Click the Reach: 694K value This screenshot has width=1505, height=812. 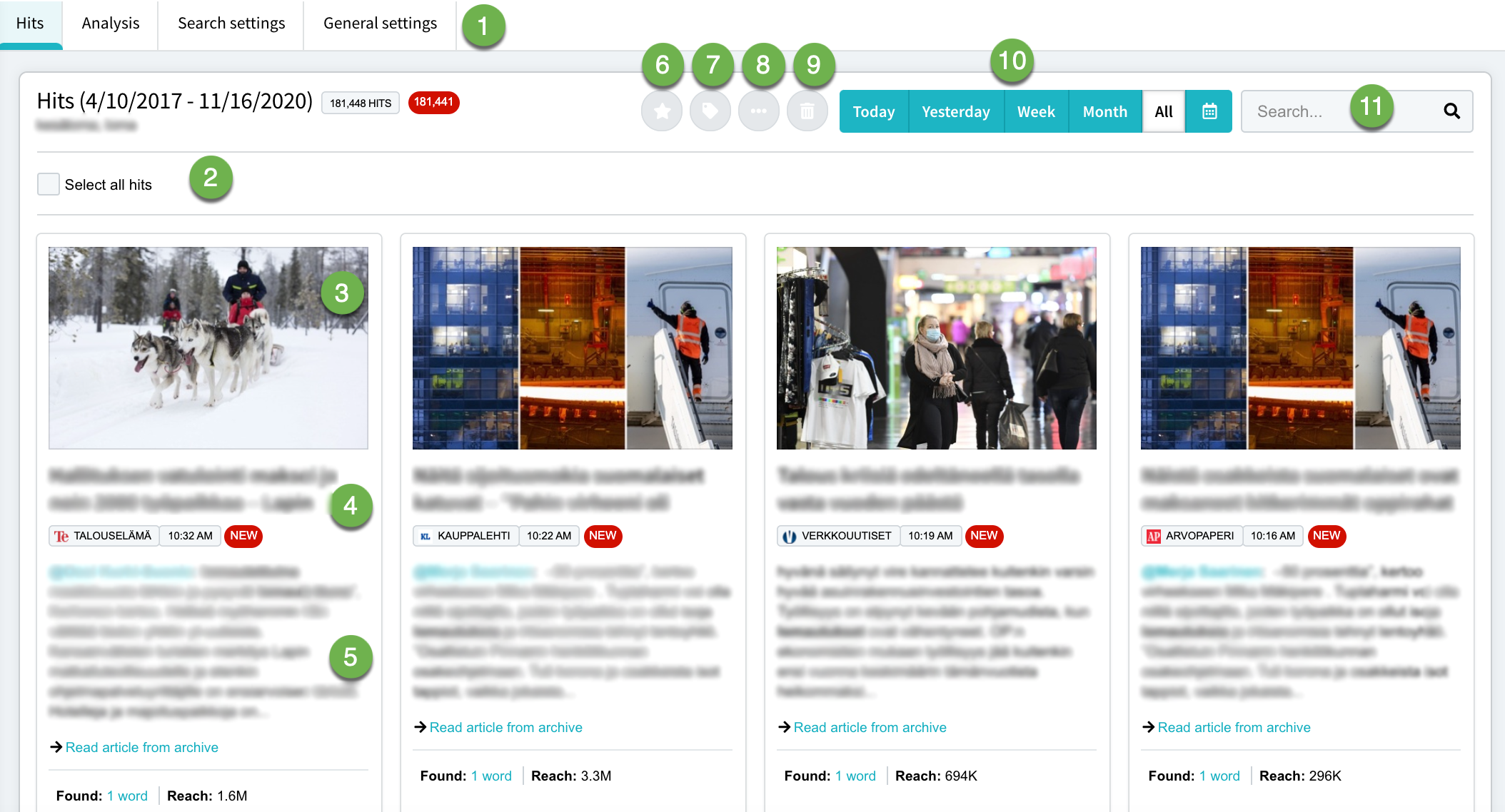click(936, 776)
